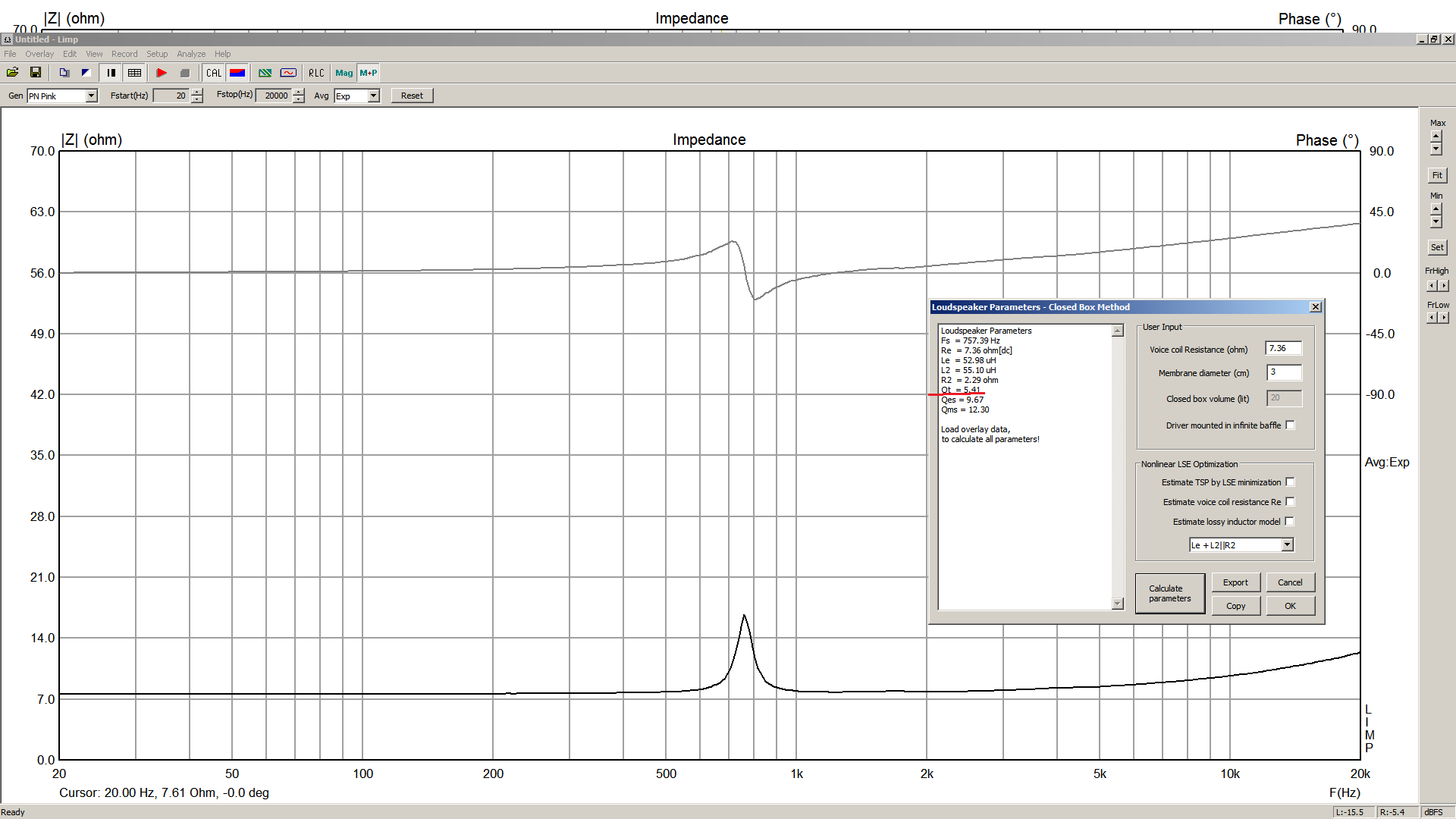
Task: Enable Driver mounted in infinite baffle checkbox
Action: pyautogui.click(x=1290, y=425)
